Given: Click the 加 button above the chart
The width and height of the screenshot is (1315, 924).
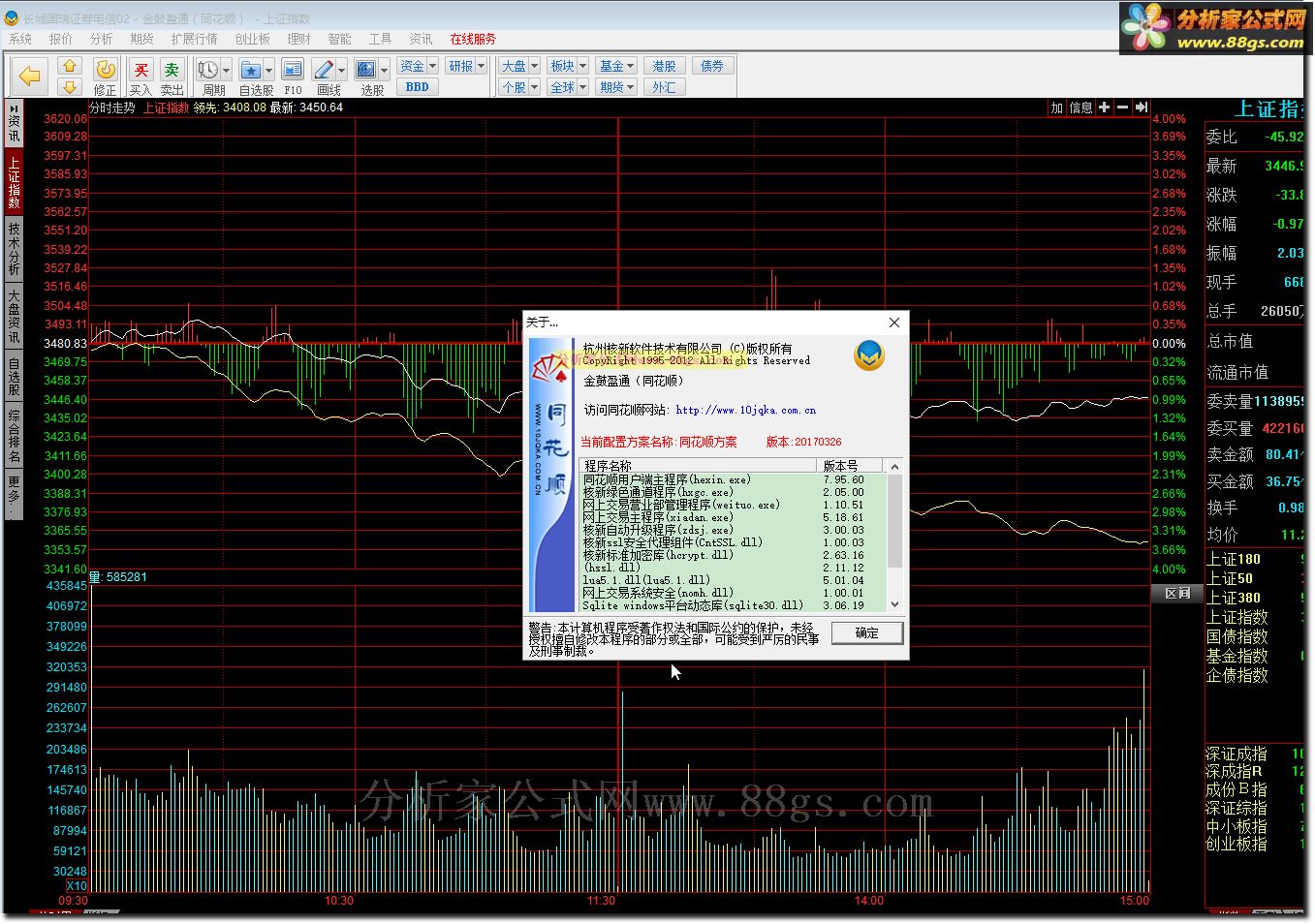Looking at the screenshot, I should (x=1057, y=108).
